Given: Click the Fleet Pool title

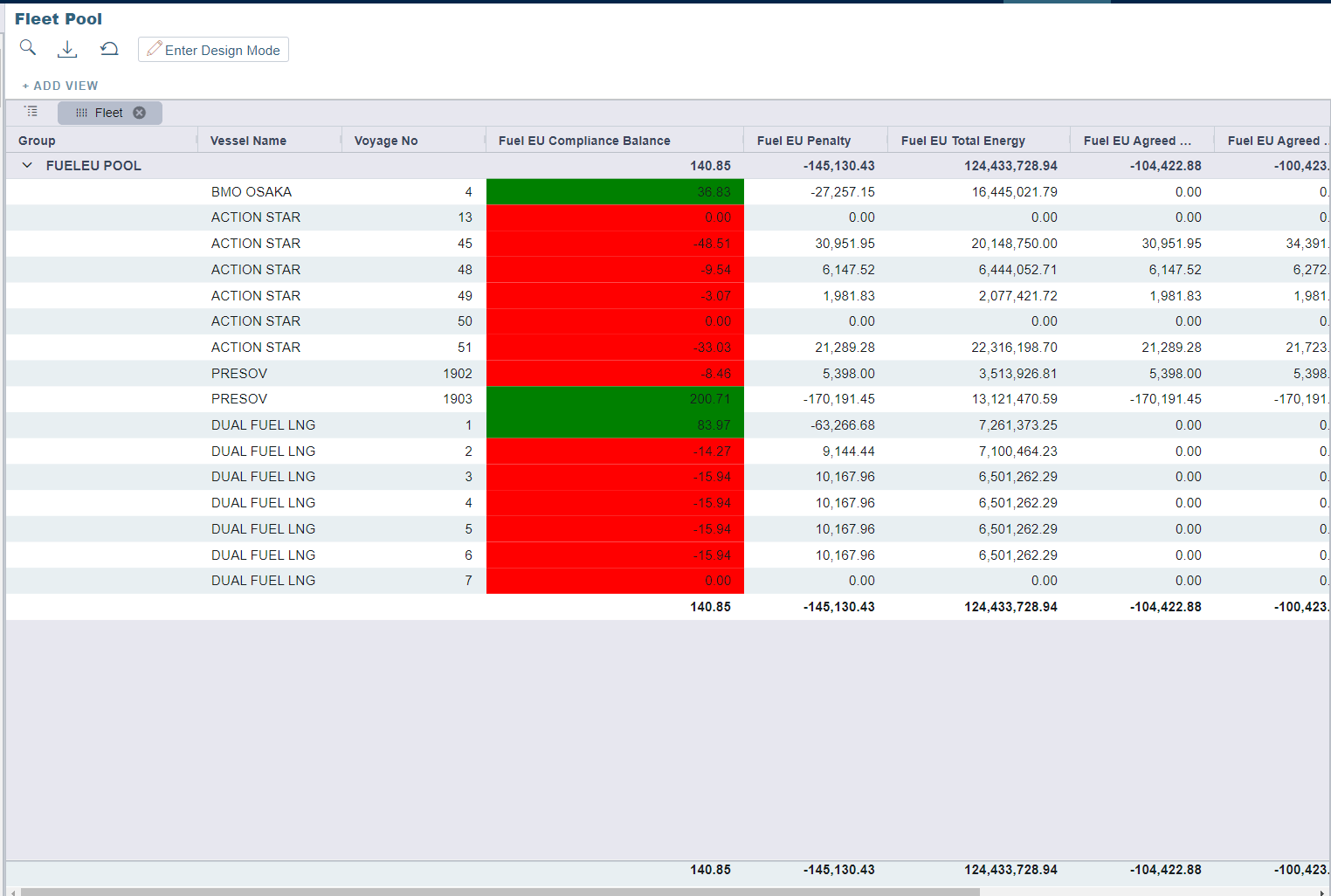Looking at the screenshot, I should pos(59,19).
